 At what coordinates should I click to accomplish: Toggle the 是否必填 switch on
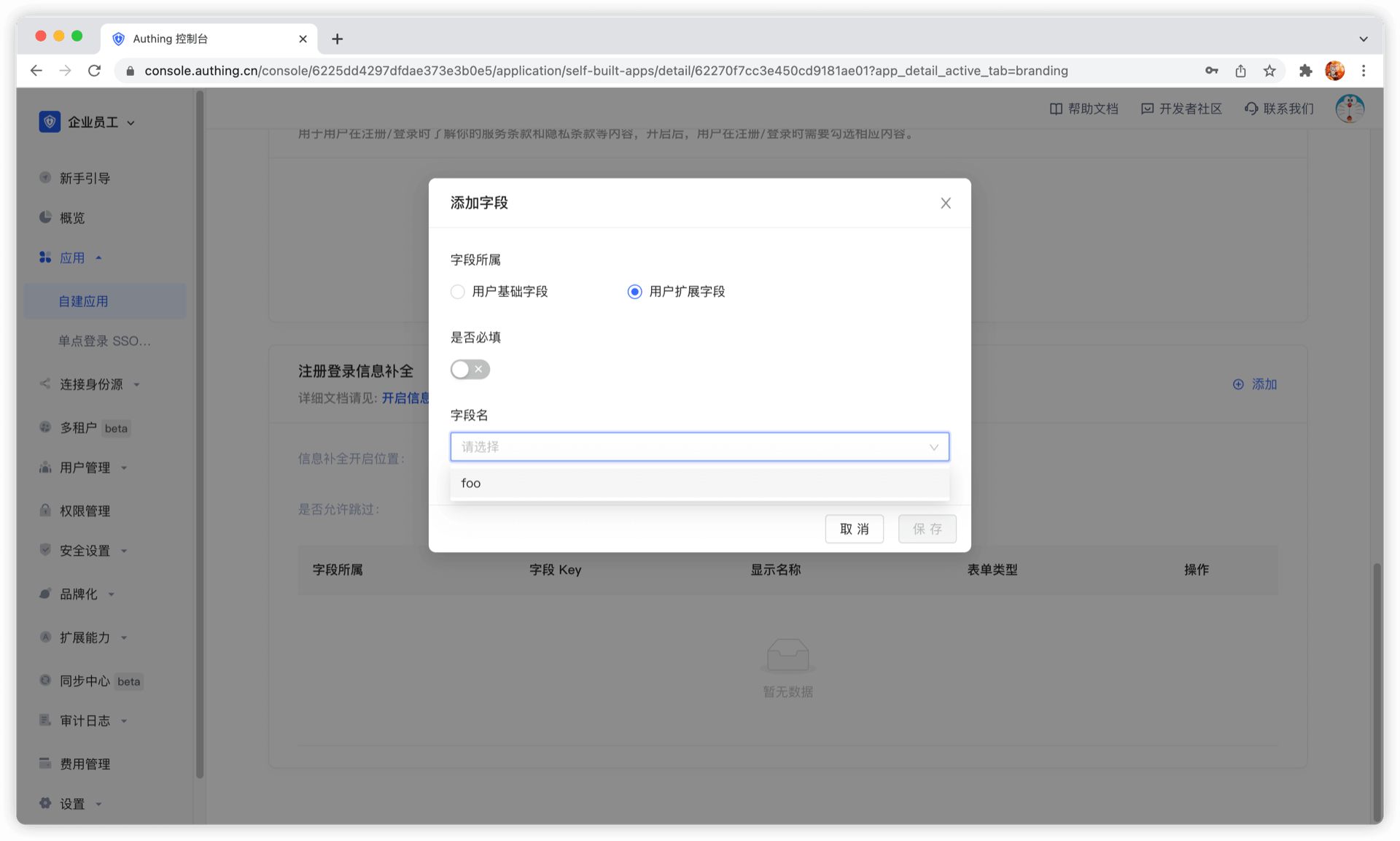click(x=470, y=370)
